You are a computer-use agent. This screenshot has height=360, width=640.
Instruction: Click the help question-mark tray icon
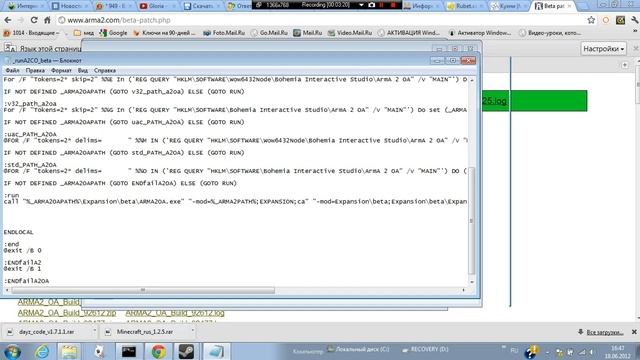click(x=531, y=351)
